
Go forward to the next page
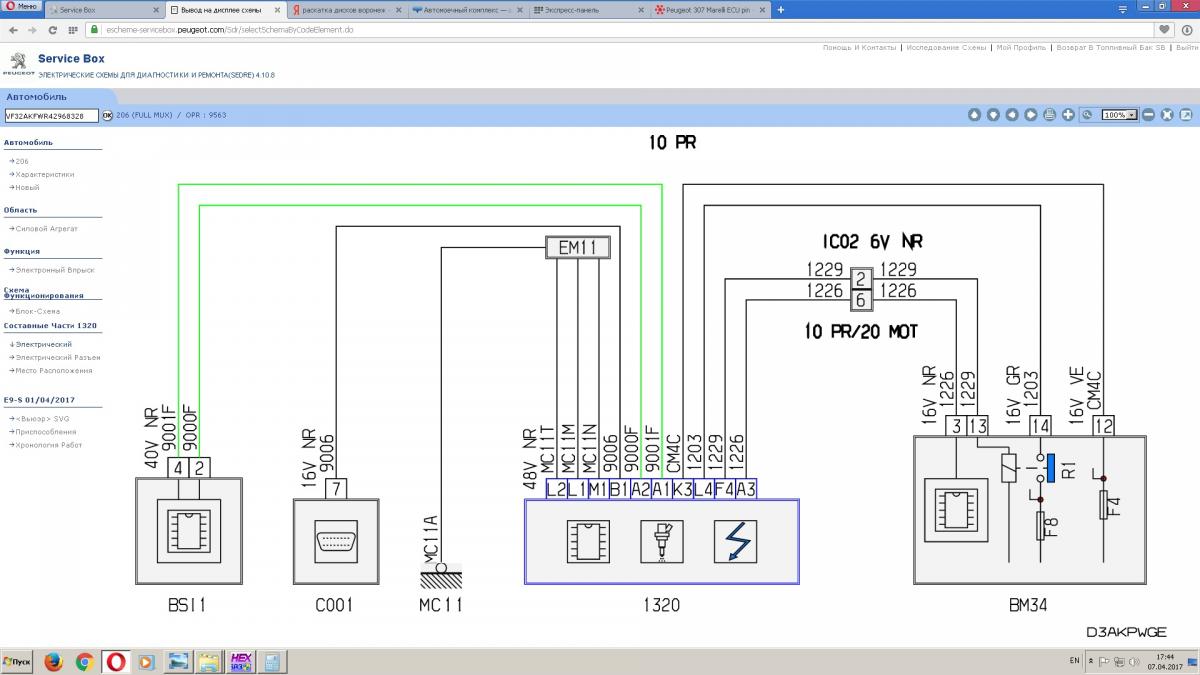31,30
